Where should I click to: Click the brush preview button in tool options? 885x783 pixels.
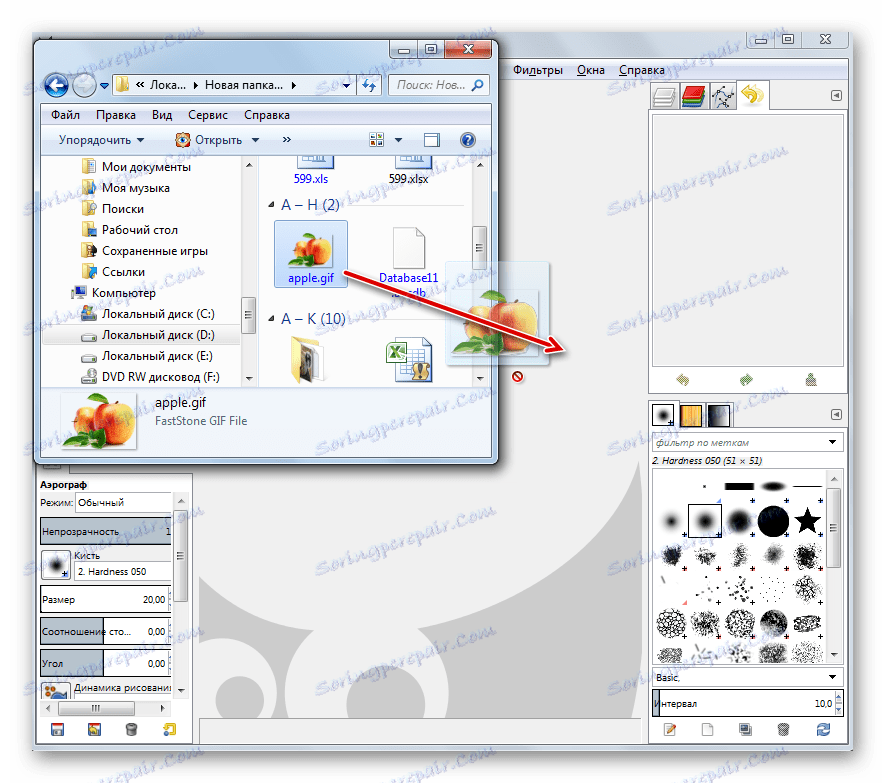pyautogui.click(x=55, y=565)
